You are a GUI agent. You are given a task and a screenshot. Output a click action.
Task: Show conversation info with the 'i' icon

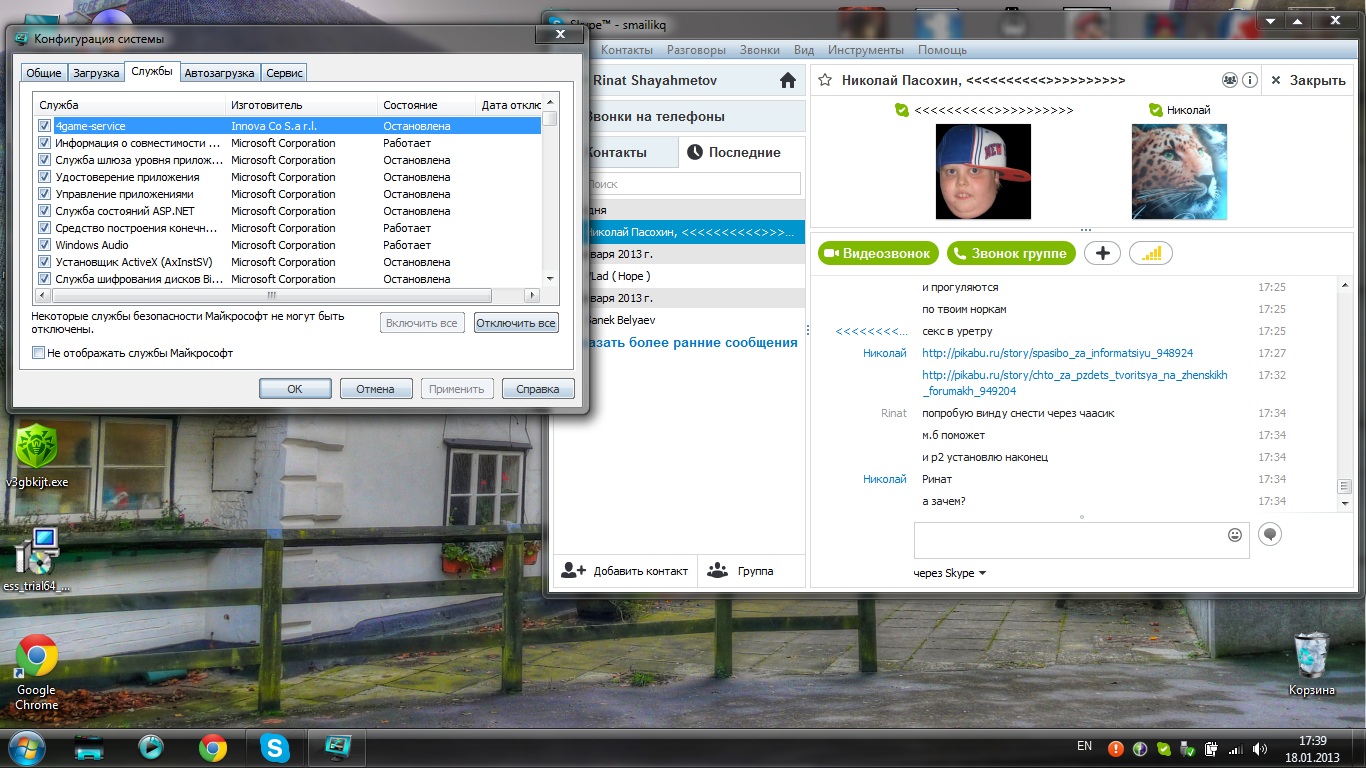click(1249, 80)
